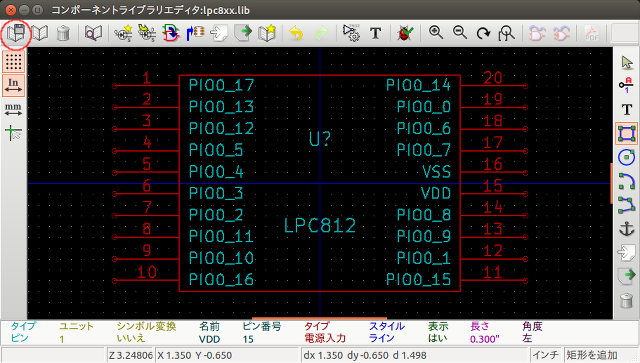
Task: Switch units to inches
Action: [x=13, y=85]
